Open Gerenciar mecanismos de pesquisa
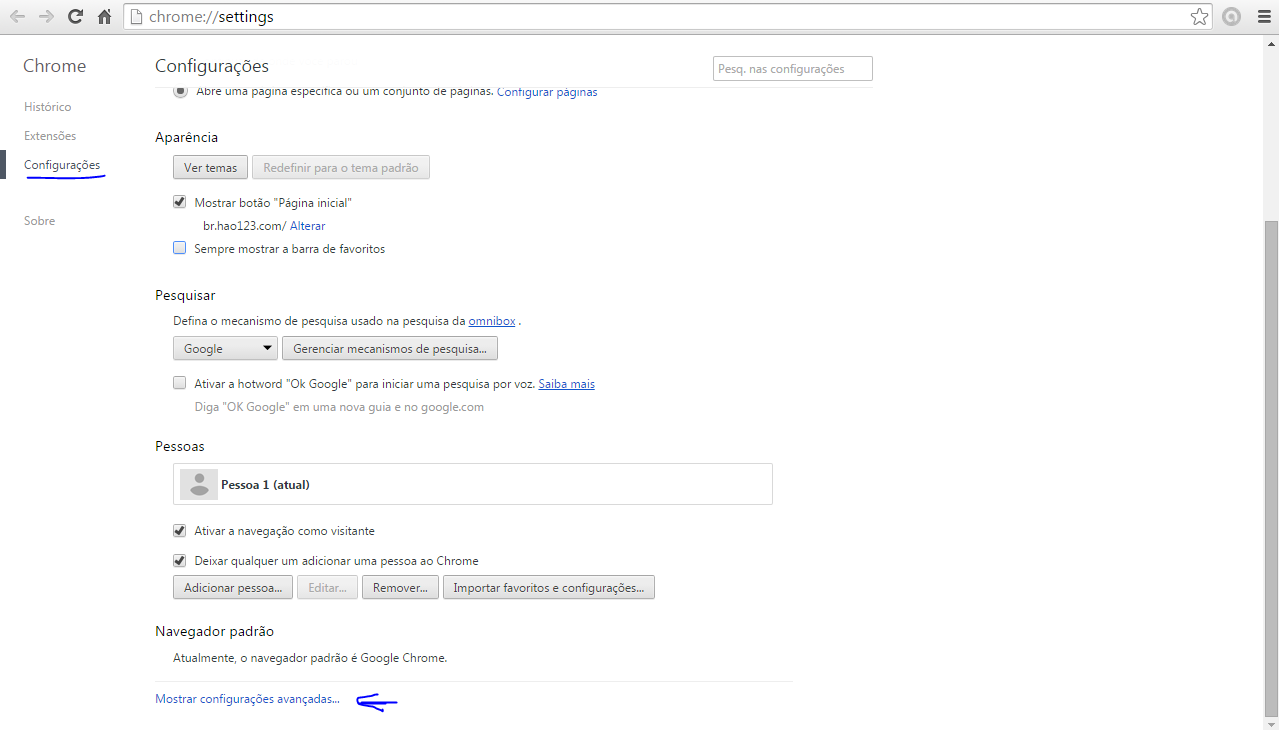Screen dimensions: 1279x730 coord(390,349)
